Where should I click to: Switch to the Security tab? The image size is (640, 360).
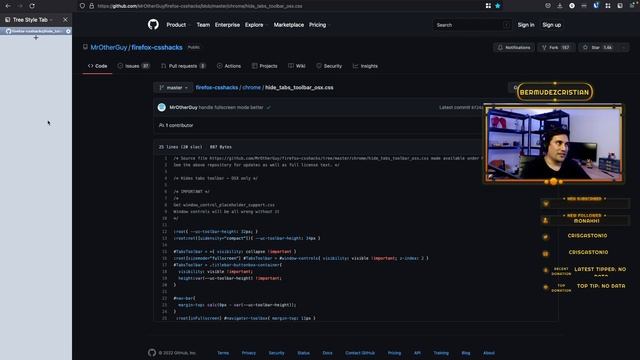click(x=329, y=66)
